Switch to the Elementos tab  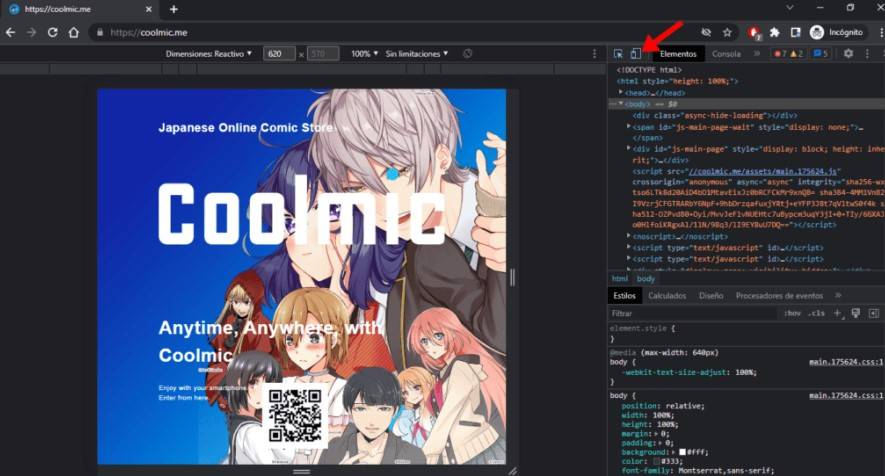(x=678, y=54)
